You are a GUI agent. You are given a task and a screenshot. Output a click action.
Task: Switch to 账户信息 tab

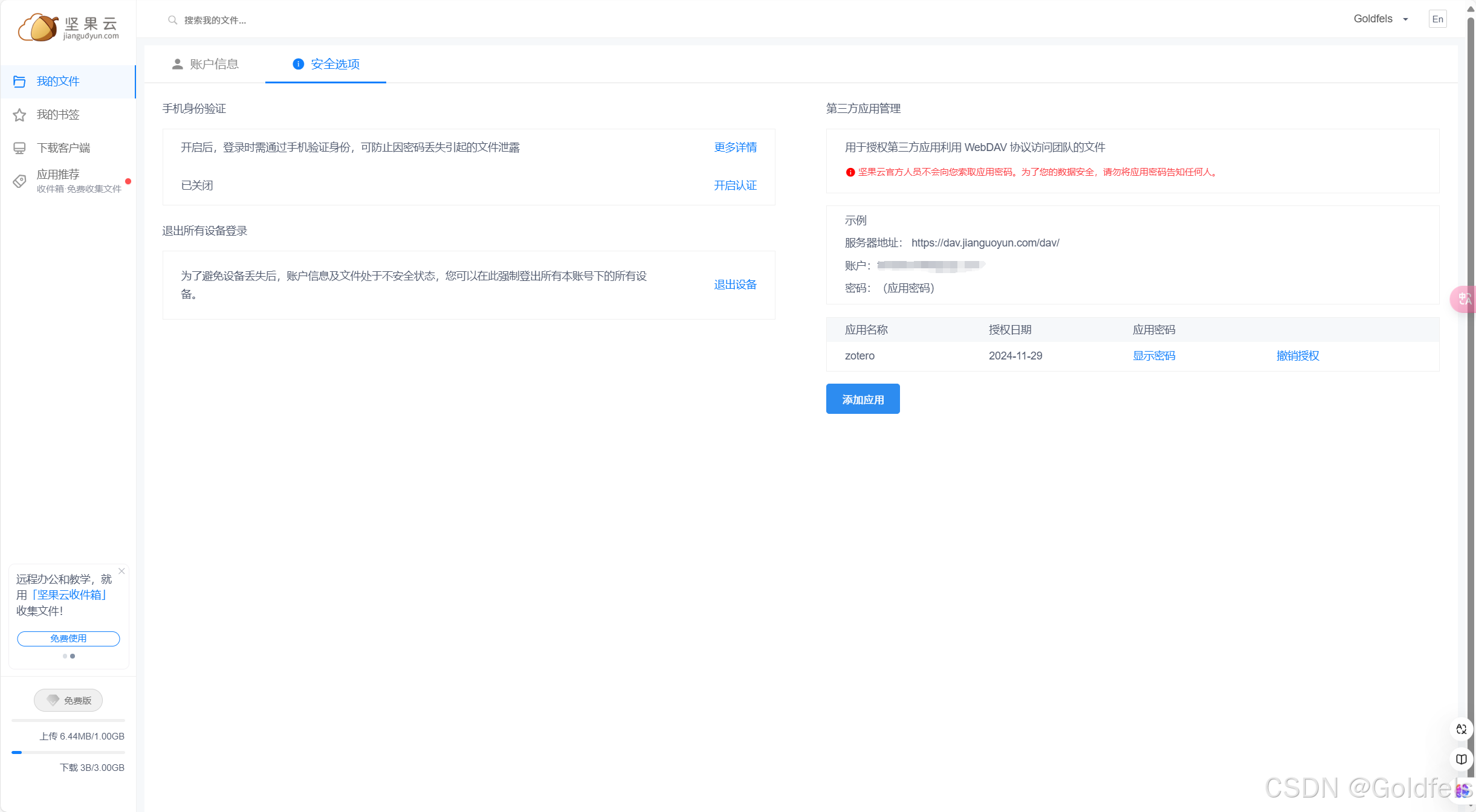pos(205,64)
